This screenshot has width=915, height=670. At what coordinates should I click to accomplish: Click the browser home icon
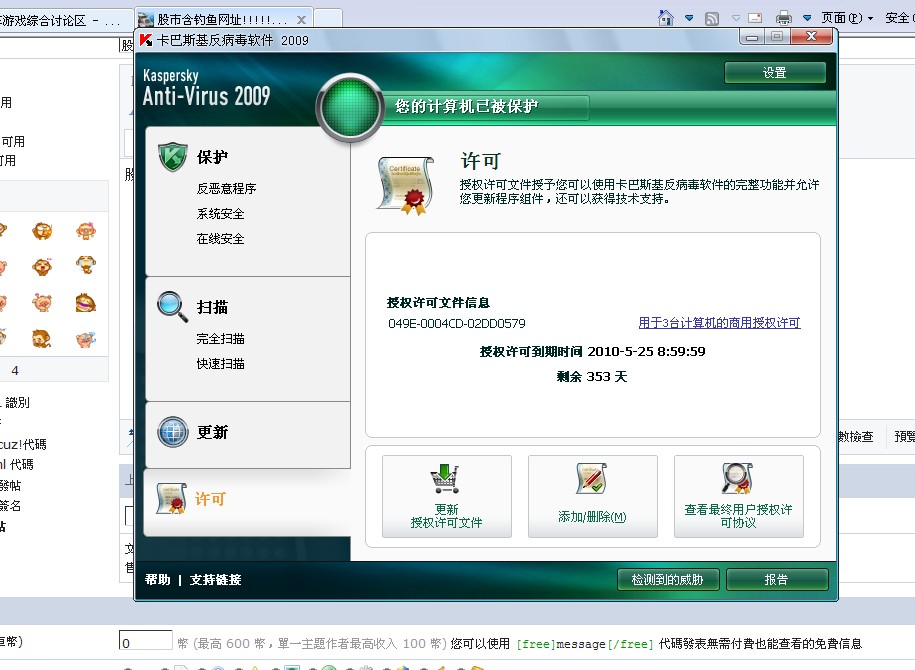pos(665,18)
